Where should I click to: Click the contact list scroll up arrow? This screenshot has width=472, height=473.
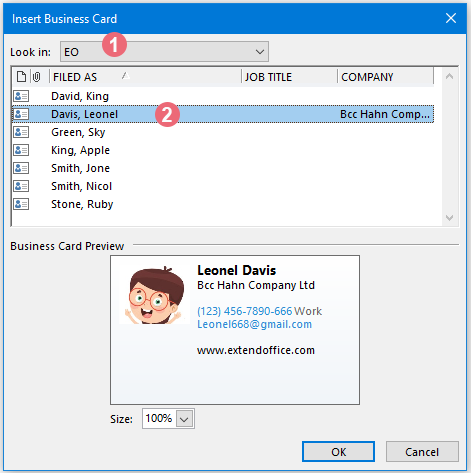tap(450, 77)
